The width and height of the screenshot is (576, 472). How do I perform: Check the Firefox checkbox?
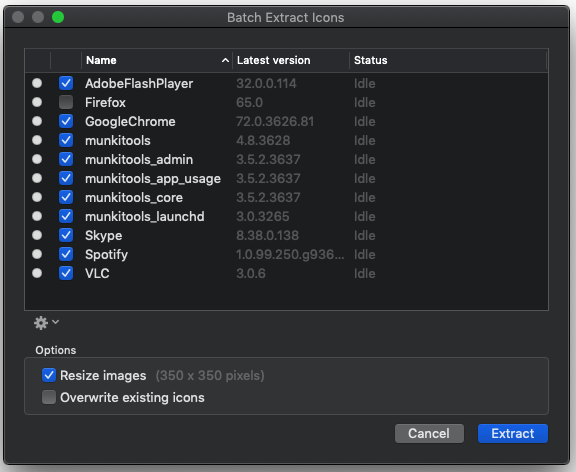[66, 102]
